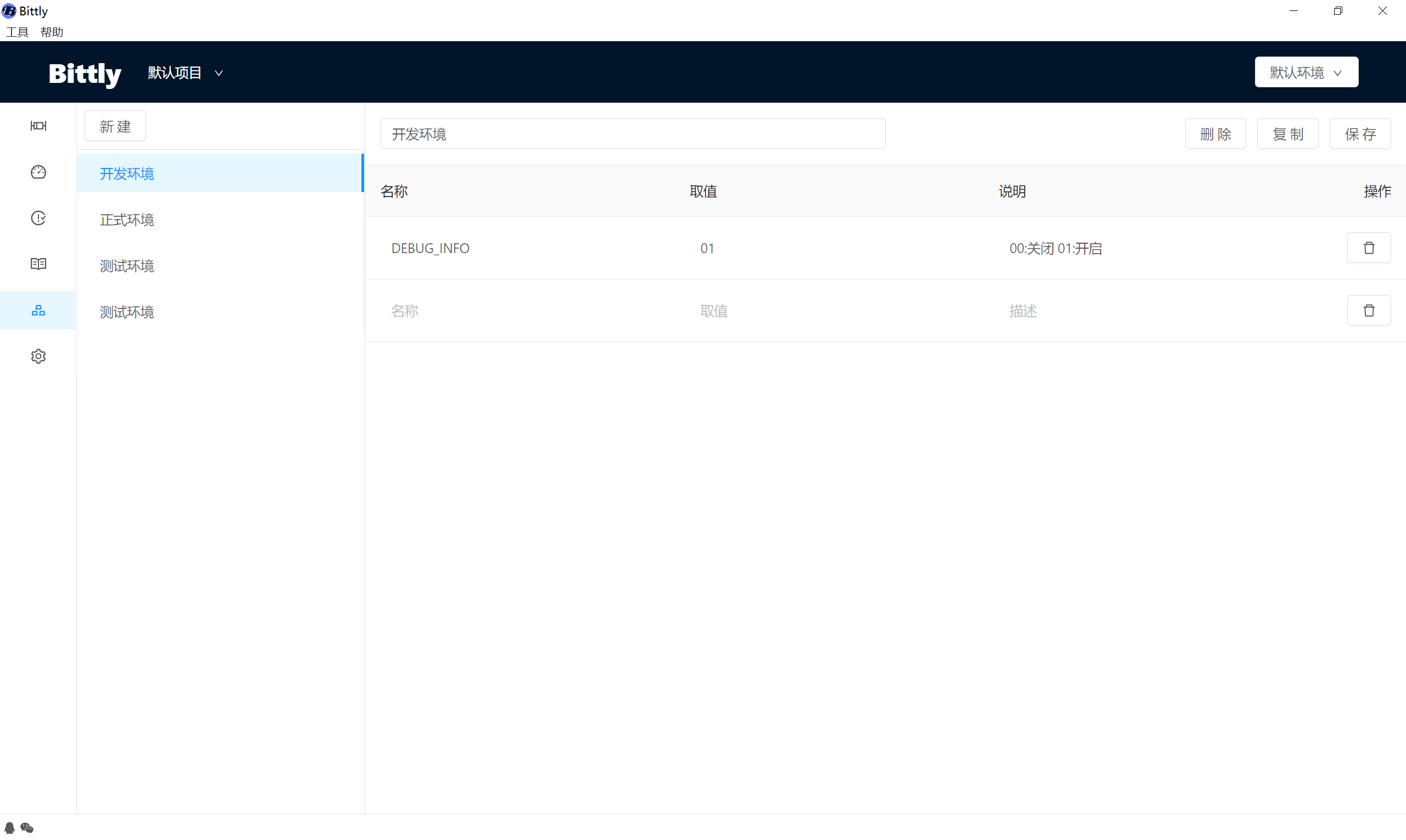The image size is (1406, 840).
Task: Click the 操作 column header
Action: pos(1377,191)
